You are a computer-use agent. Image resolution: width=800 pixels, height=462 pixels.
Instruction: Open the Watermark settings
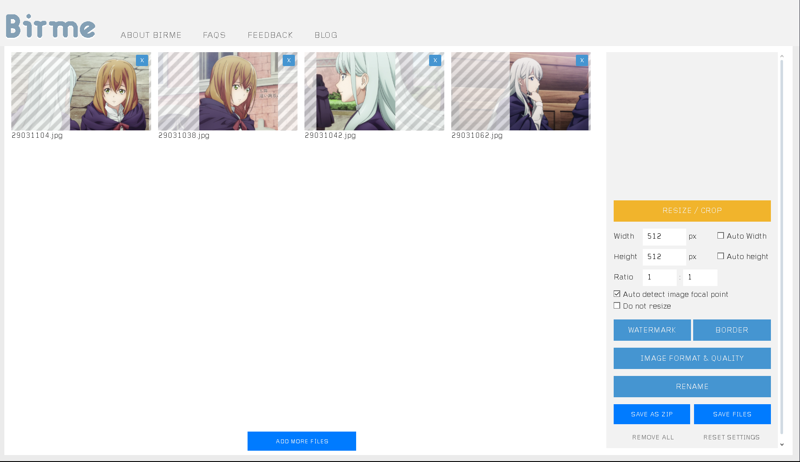(652, 330)
